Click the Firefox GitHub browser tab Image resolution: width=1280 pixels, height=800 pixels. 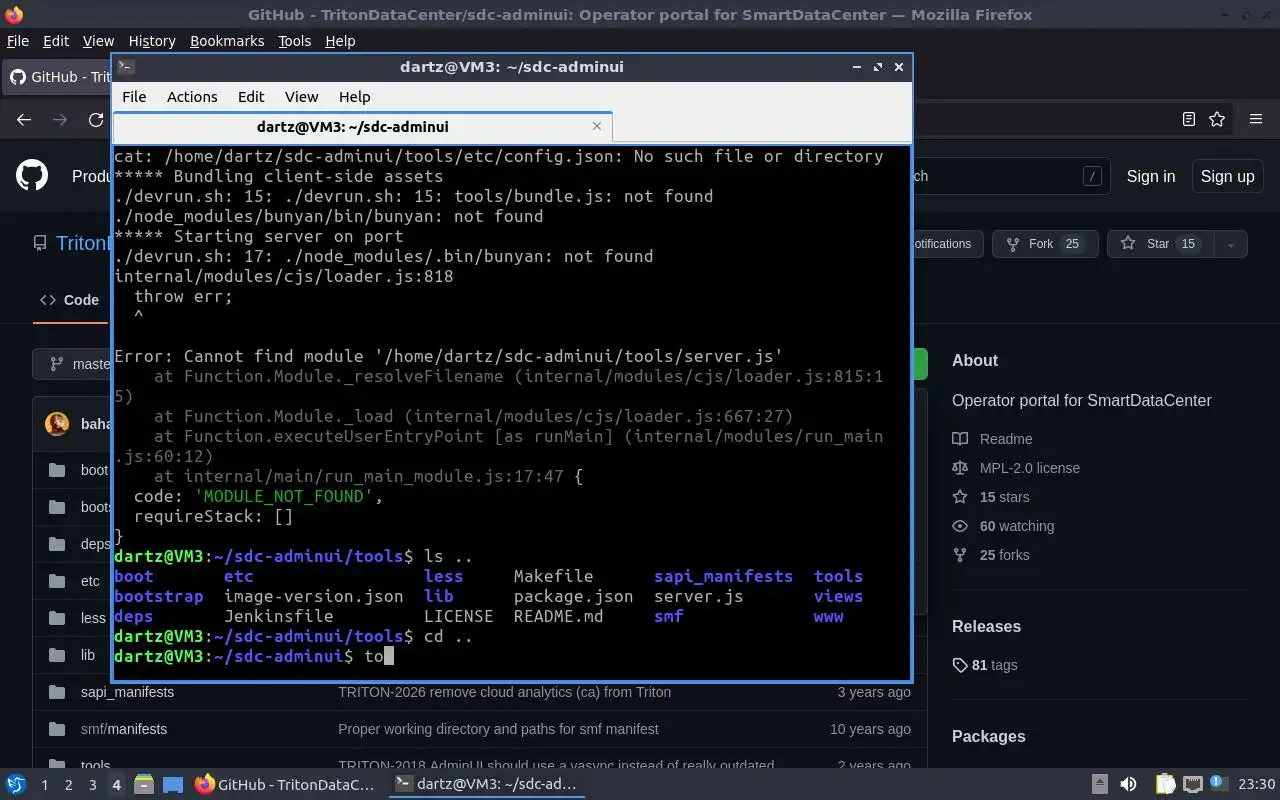pyautogui.click(x=58, y=77)
